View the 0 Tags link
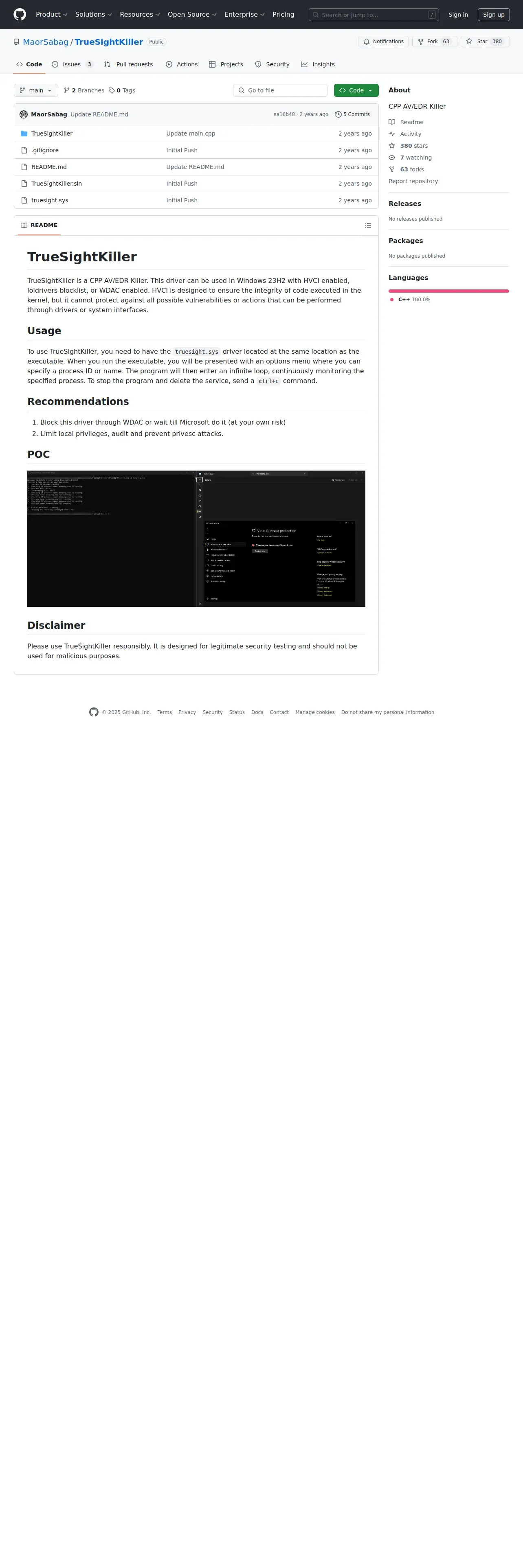 122,90
